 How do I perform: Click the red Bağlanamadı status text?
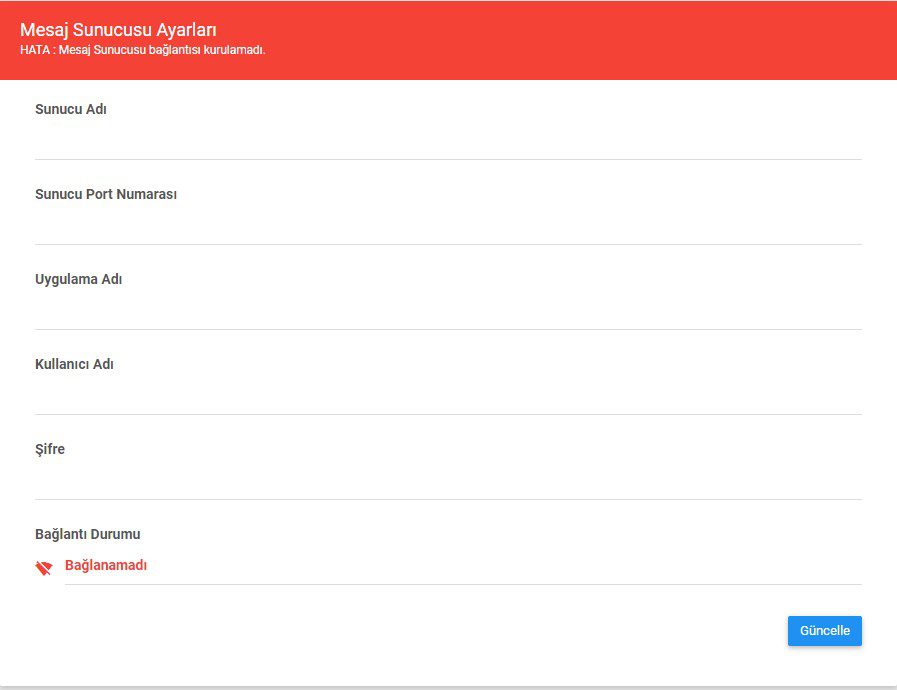point(106,566)
